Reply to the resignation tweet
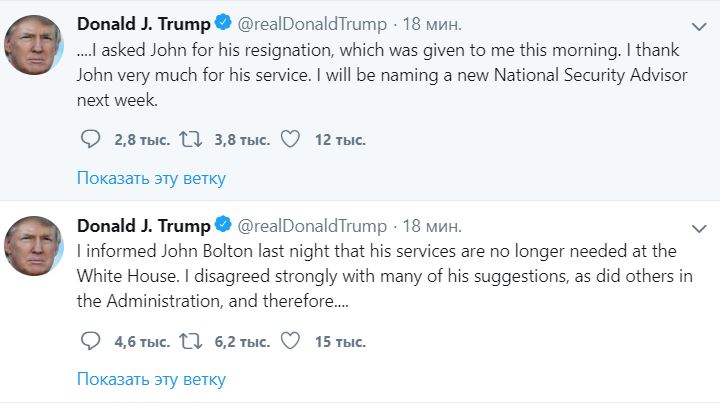 click(x=90, y=140)
